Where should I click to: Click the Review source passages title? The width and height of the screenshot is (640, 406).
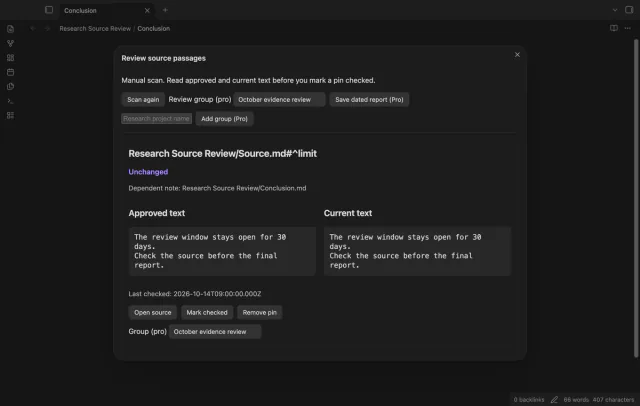(163, 58)
